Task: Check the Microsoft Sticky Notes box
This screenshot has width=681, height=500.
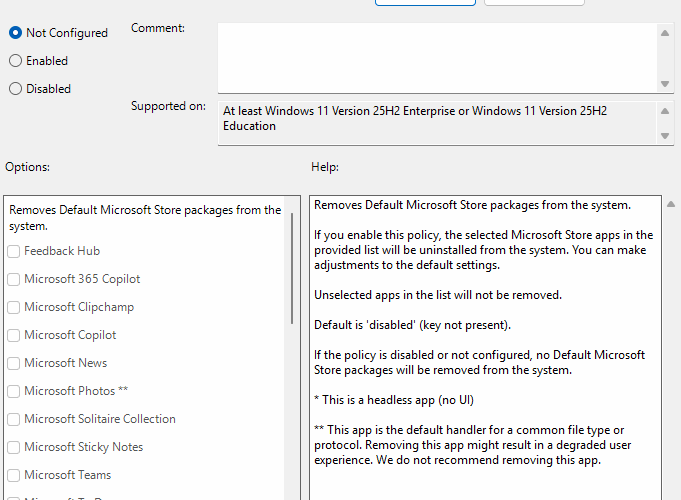Action: pos(14,447)
